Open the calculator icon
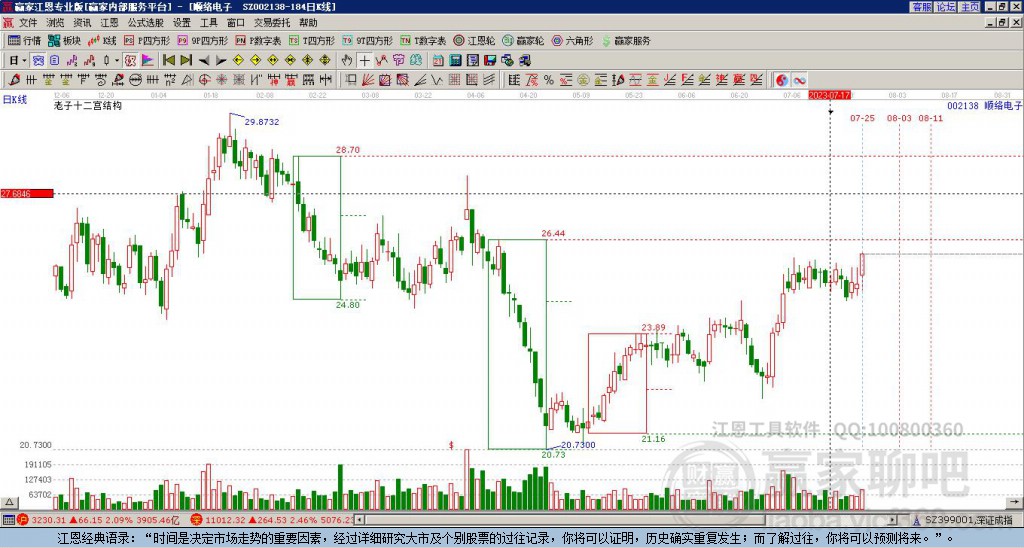This screenshot has height=548, width=1024. point(455,60)
